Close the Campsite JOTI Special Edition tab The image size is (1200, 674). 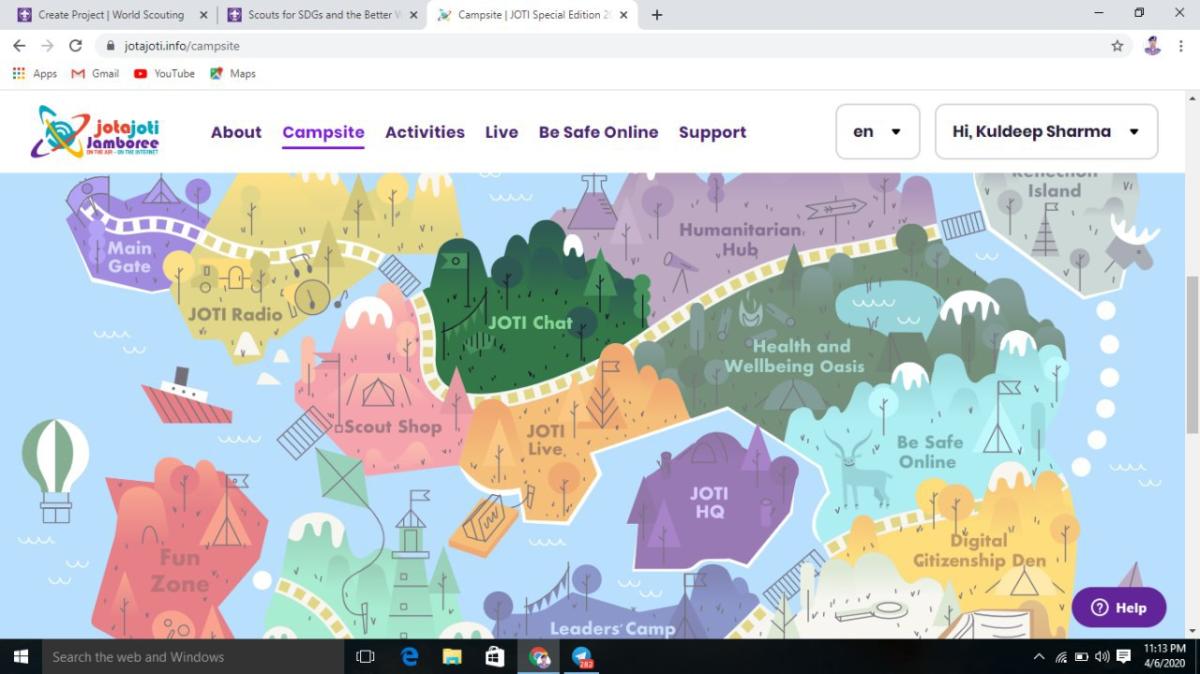pos(624,15)
